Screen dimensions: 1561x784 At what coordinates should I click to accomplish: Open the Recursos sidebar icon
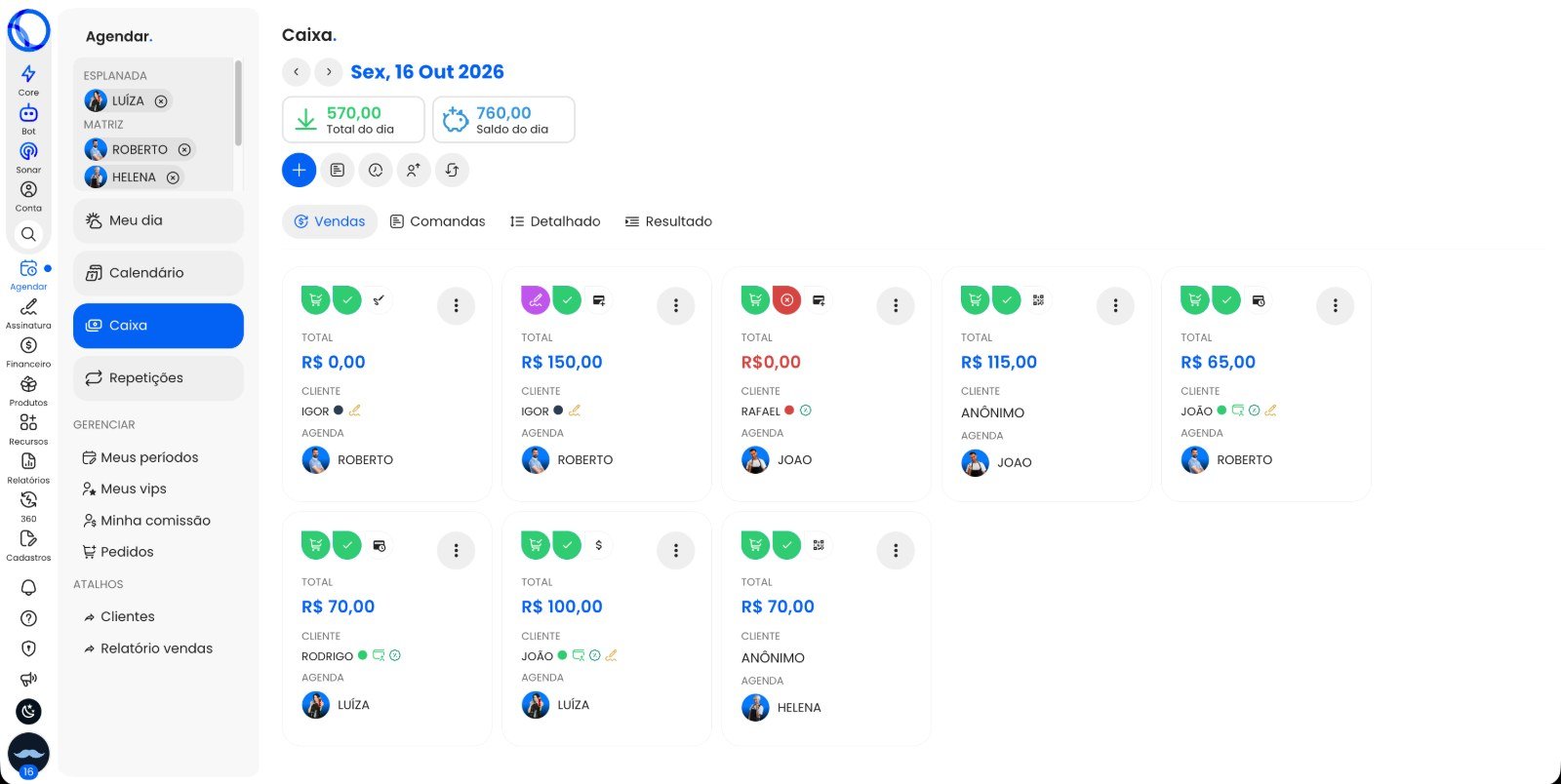tap(28, 422)
